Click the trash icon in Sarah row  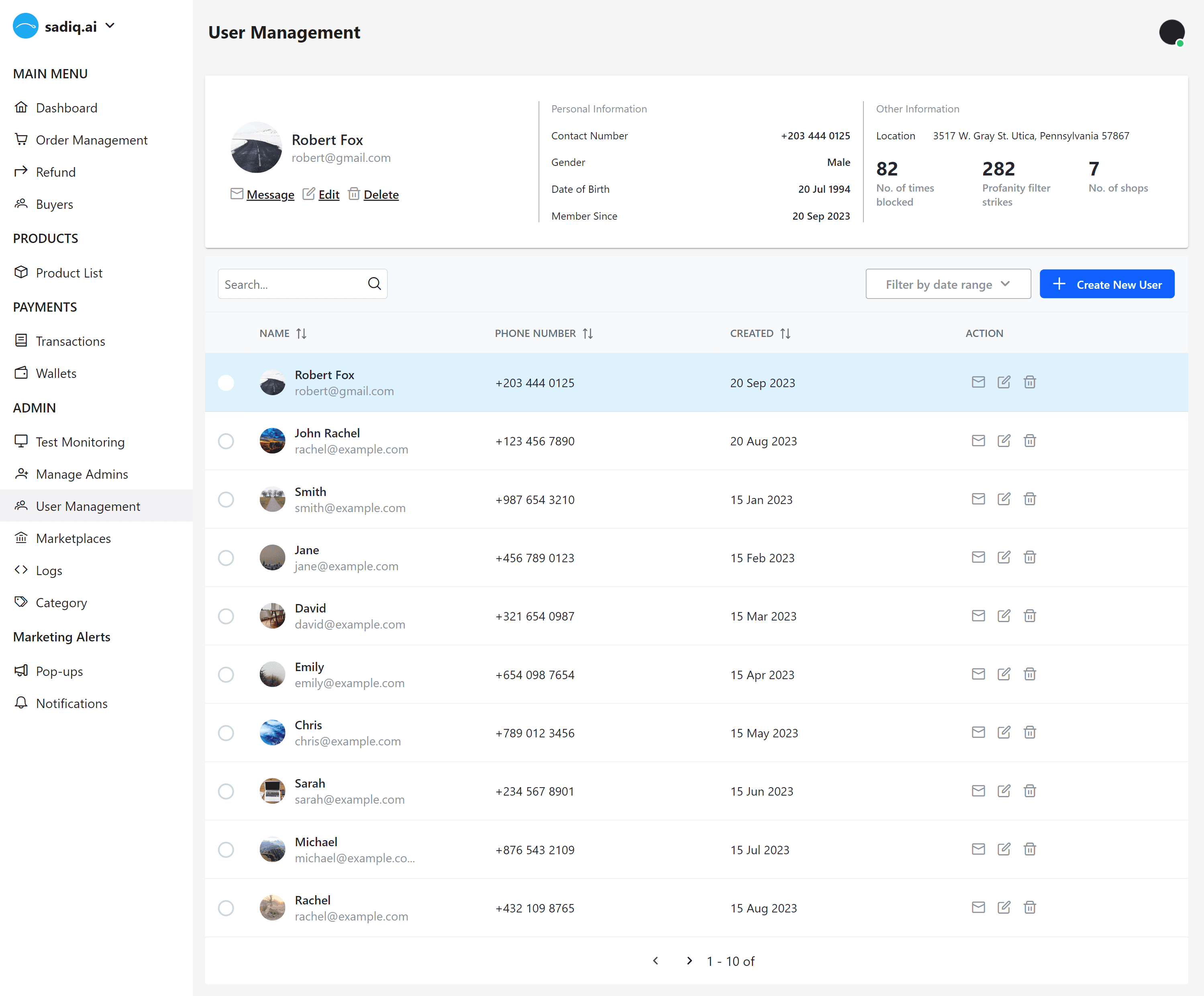click(x=1030, y=791)
